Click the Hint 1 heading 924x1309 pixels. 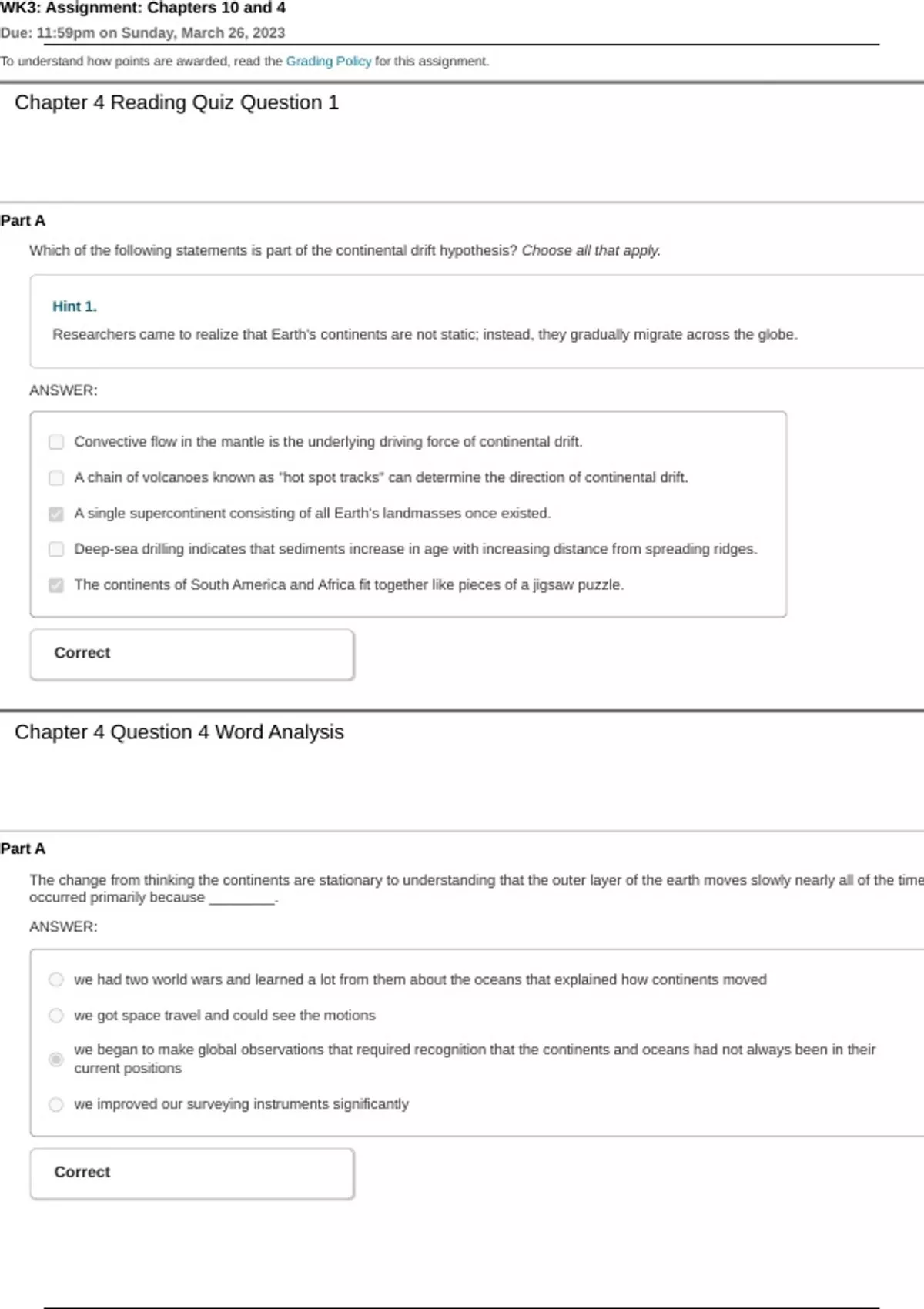tap(75, 306)
